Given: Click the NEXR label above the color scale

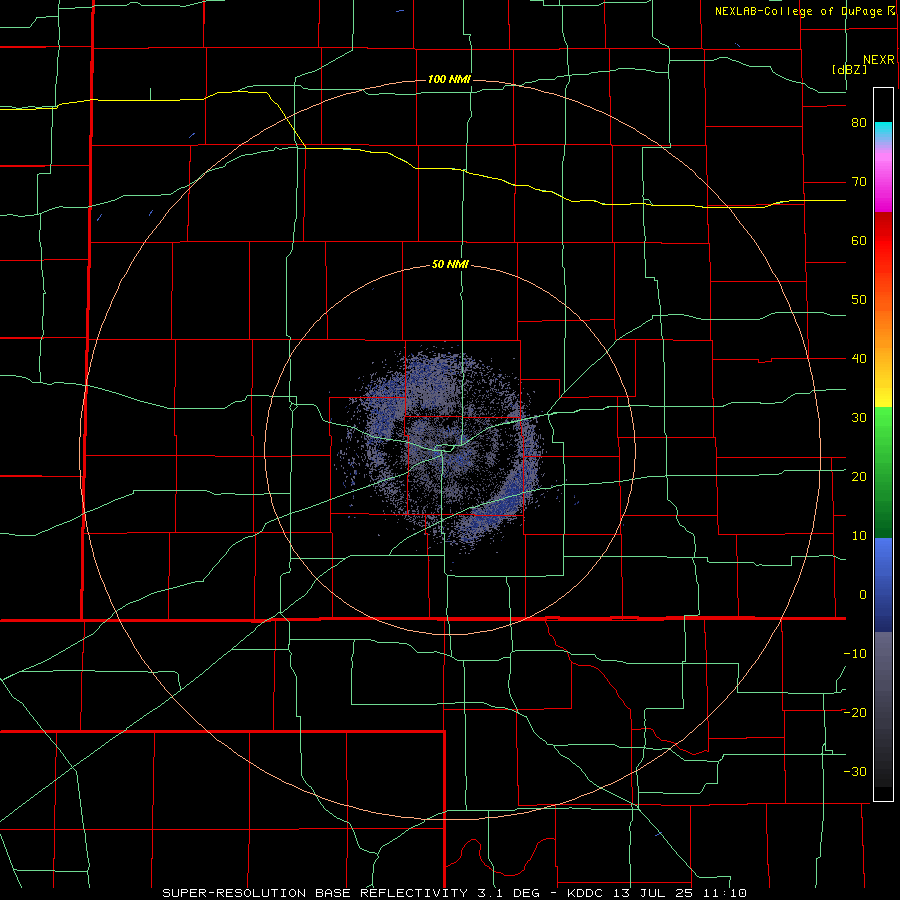Looking at the screenshot, I should [x=879, y=60].
